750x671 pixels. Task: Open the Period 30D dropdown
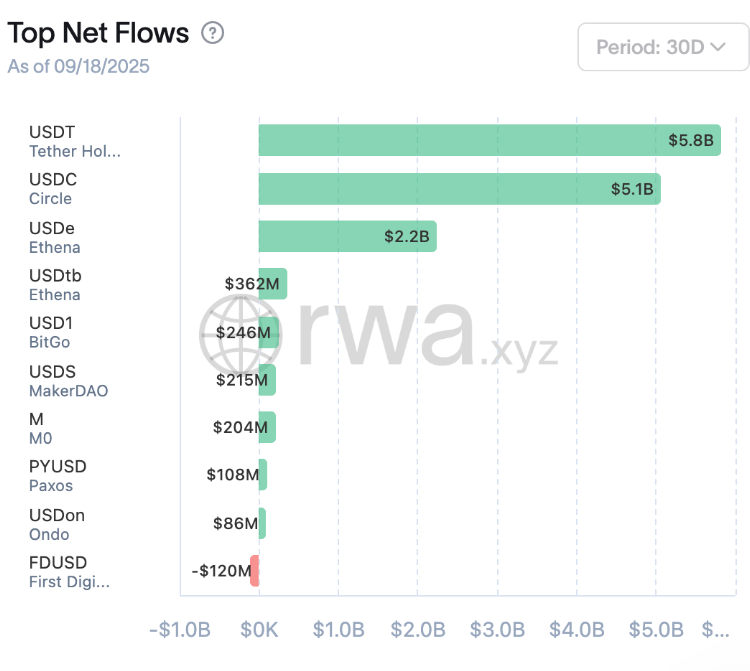(x=663, y=47)
